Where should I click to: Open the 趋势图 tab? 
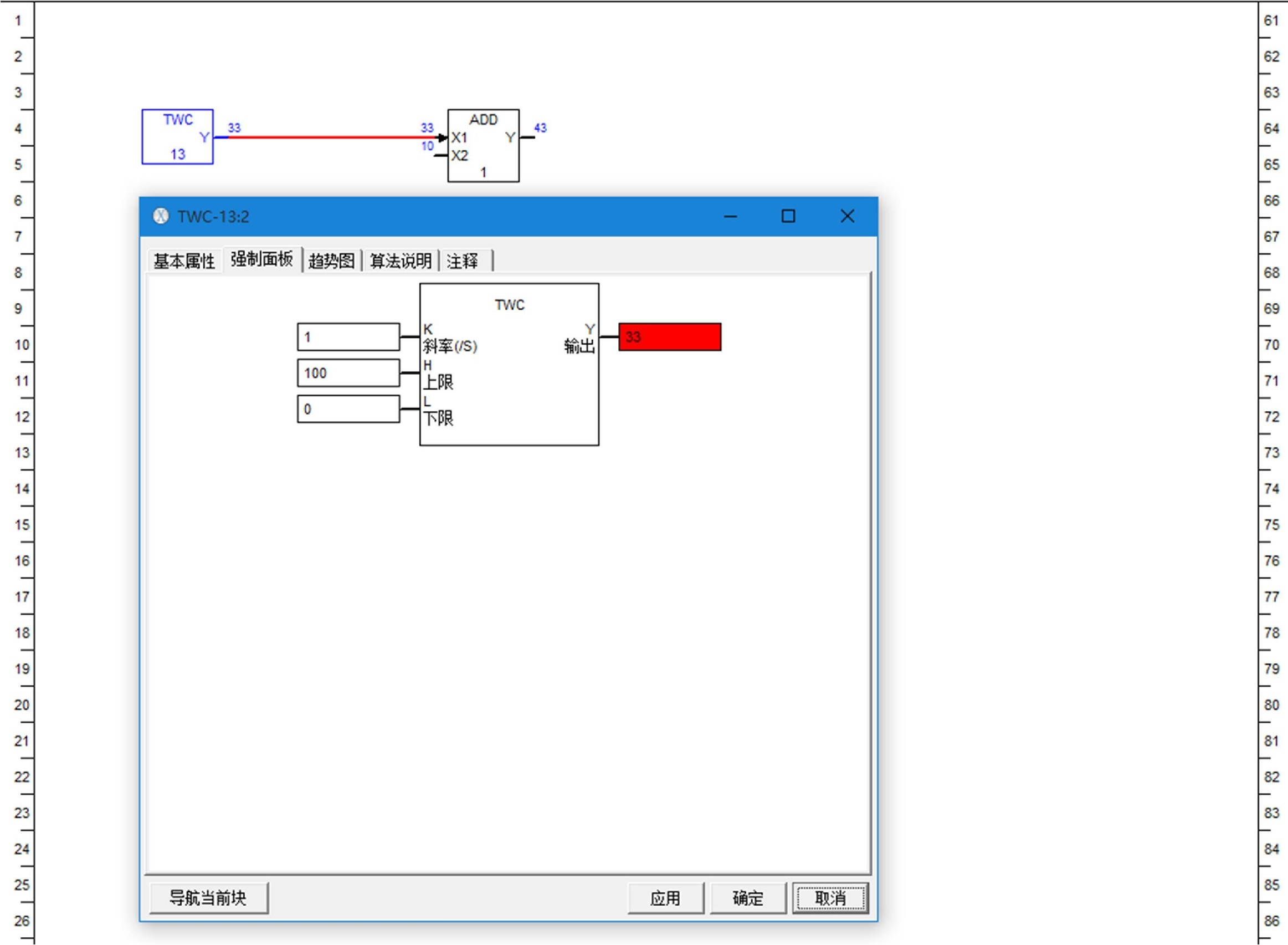(x=332, y=262)
